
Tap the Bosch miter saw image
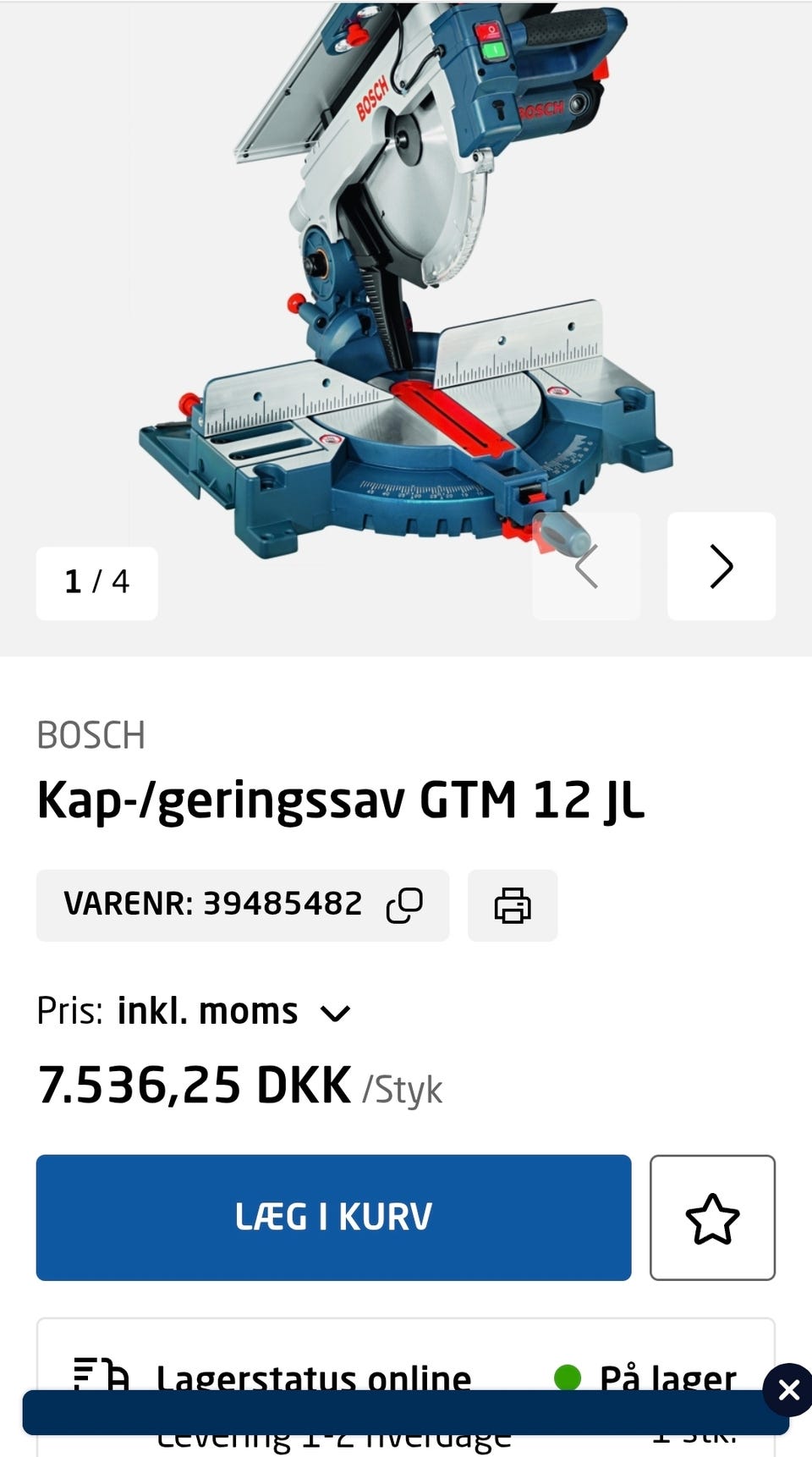click(406, 279)
